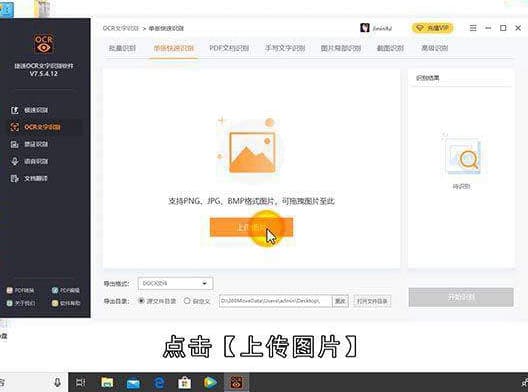Open File Explorer from the taskbar
Image resolution: width=528 pixels, height=392 pixels.
[107, 383]
